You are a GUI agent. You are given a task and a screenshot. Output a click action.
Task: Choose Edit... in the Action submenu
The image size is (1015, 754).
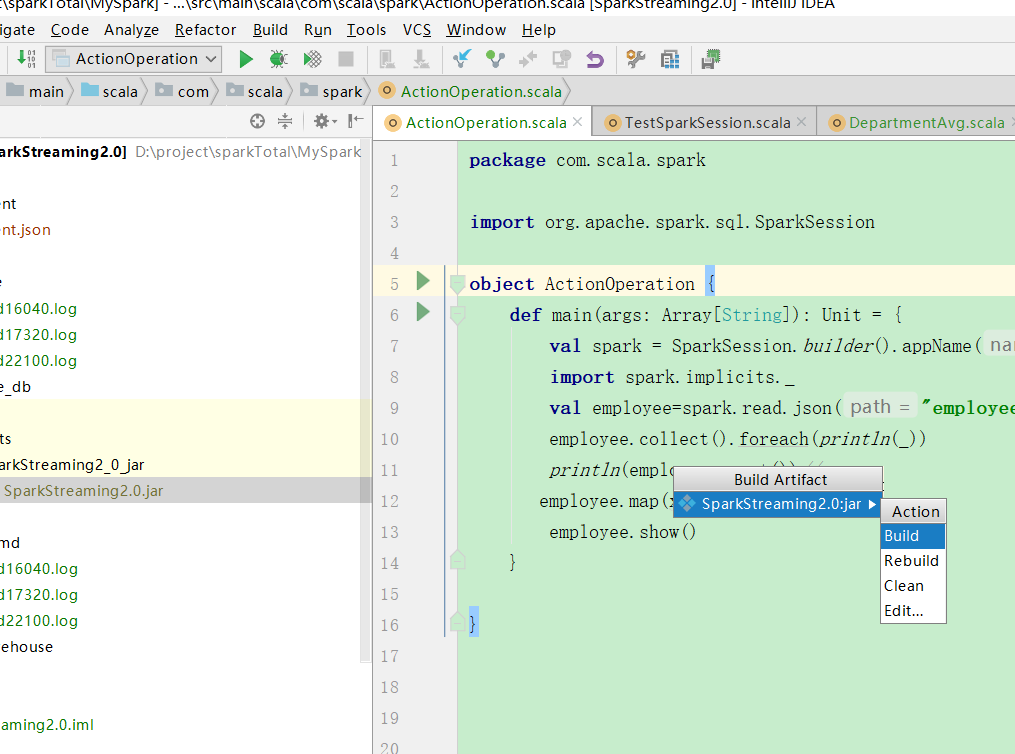(913, 611)
